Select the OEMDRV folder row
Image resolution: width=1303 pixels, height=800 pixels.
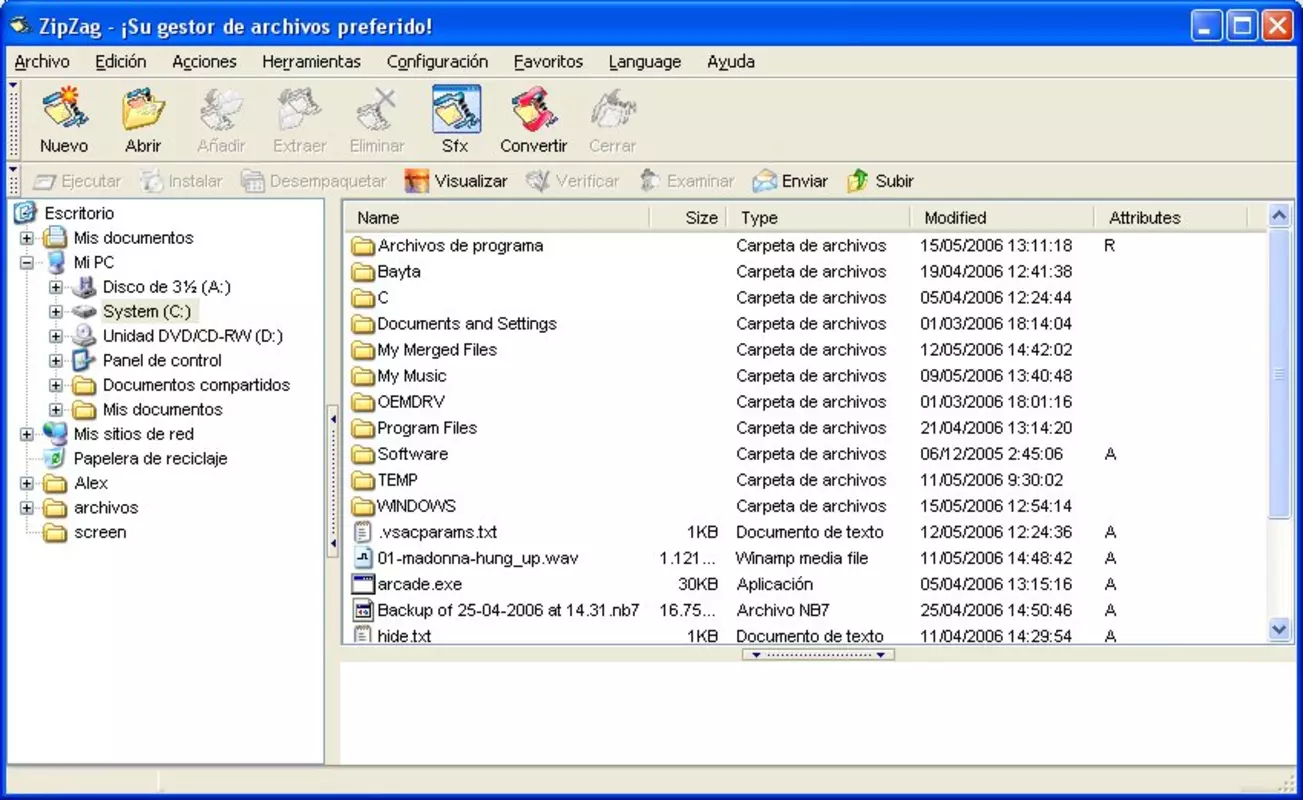click(804, 402)
